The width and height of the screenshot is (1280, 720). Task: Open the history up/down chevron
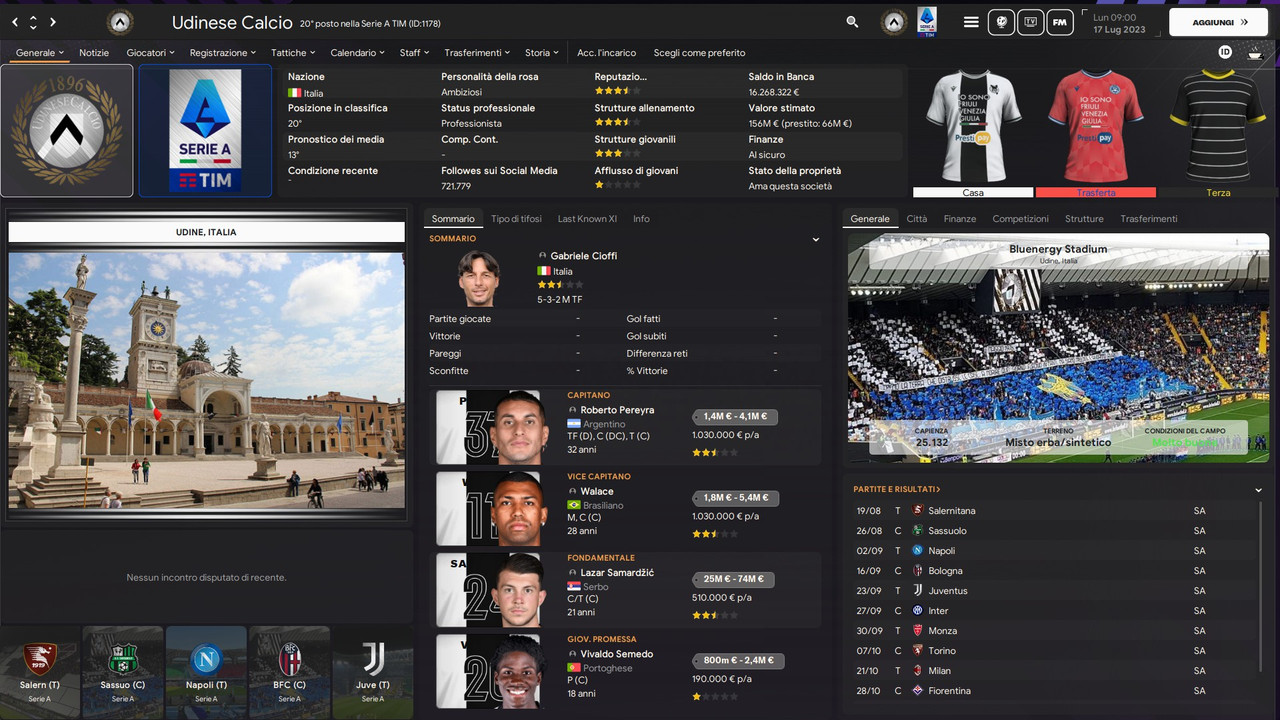[x=34, y=22]
